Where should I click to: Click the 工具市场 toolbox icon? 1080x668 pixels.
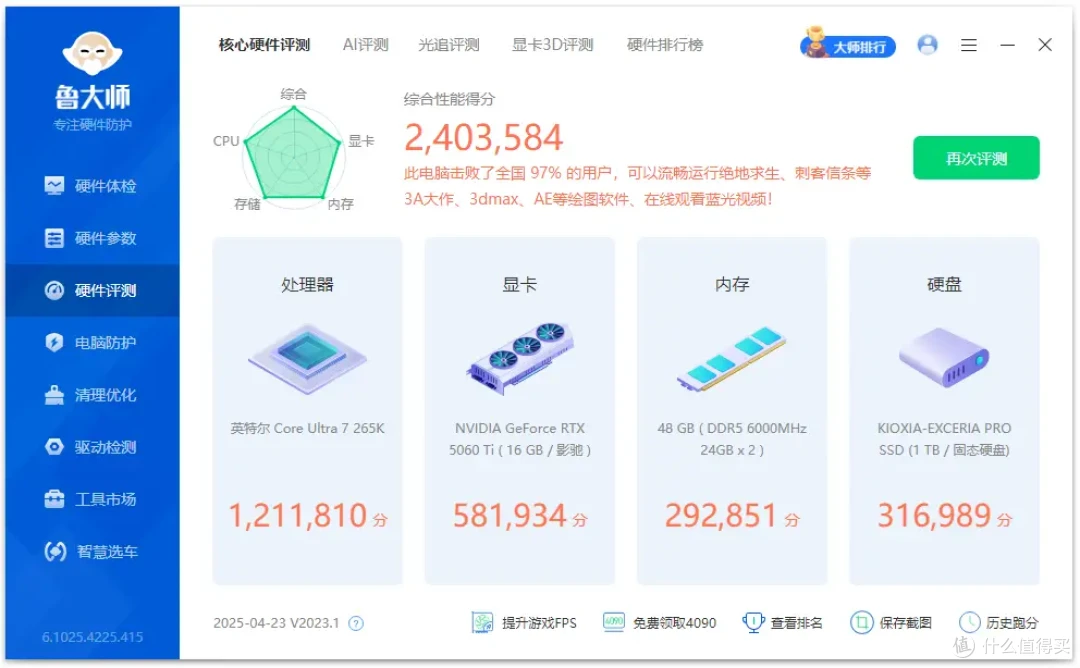54,499
